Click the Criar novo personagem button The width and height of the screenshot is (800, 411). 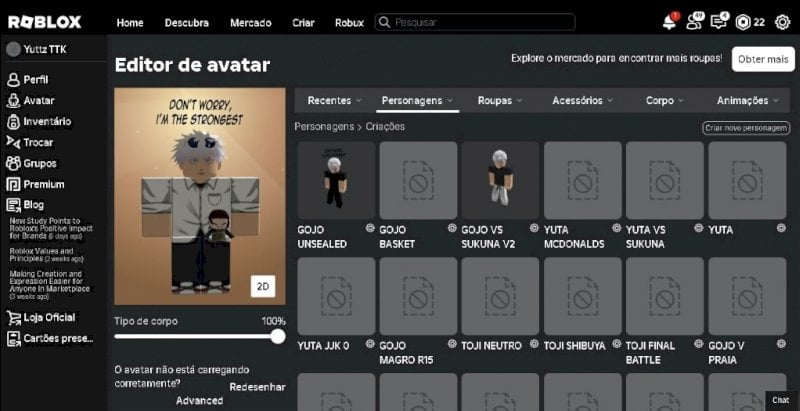[746, 128]
